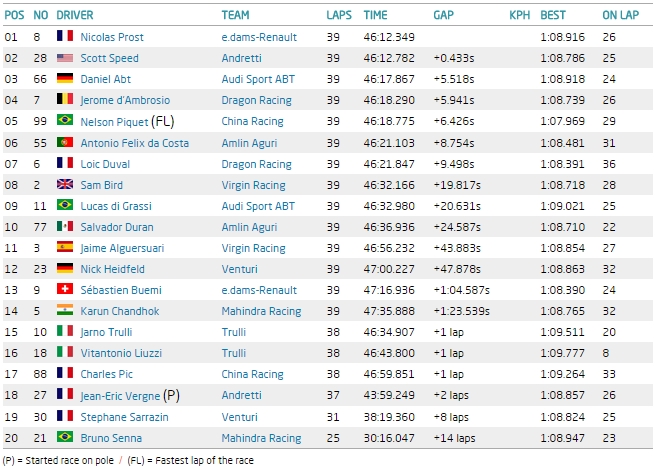Open e.dams-Renault team in Nicolas Prost's row
The width and height of the screenshot is (659, 470).
(259, 37)
